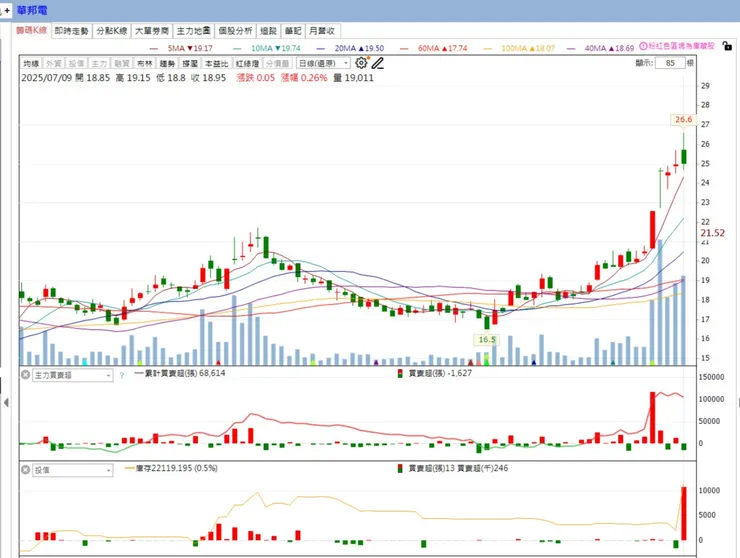Viewport: 740px width, 558px height.
Task: Select the pencil drawing tool icon
Action: [x=378, y=63]
